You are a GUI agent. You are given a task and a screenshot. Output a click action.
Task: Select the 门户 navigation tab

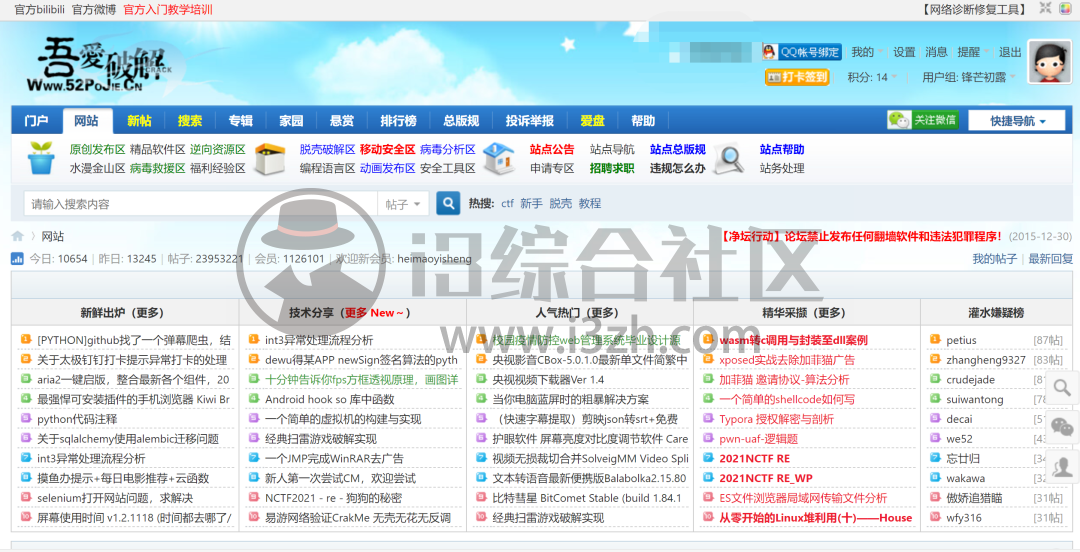(37, 121)
